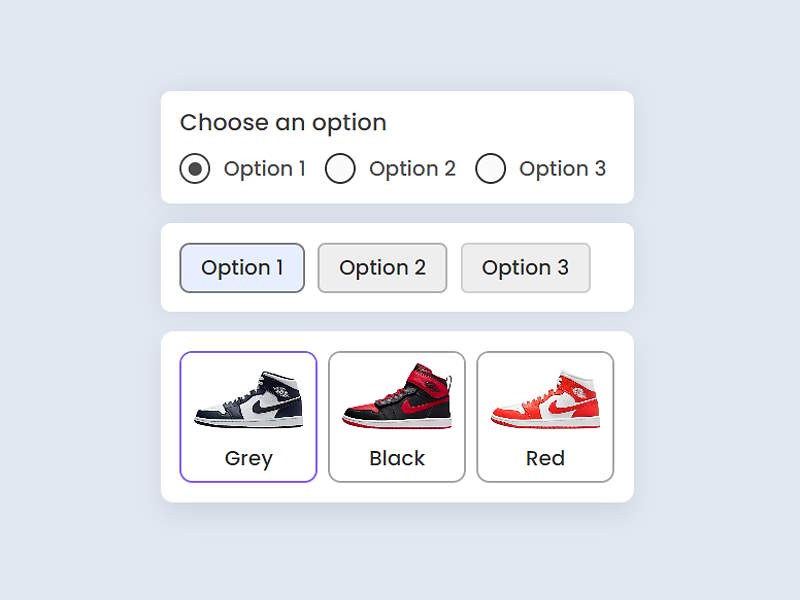Click the 'Option 1' radio label text
The height and width of the screenshot is (600, 800).
264,169
